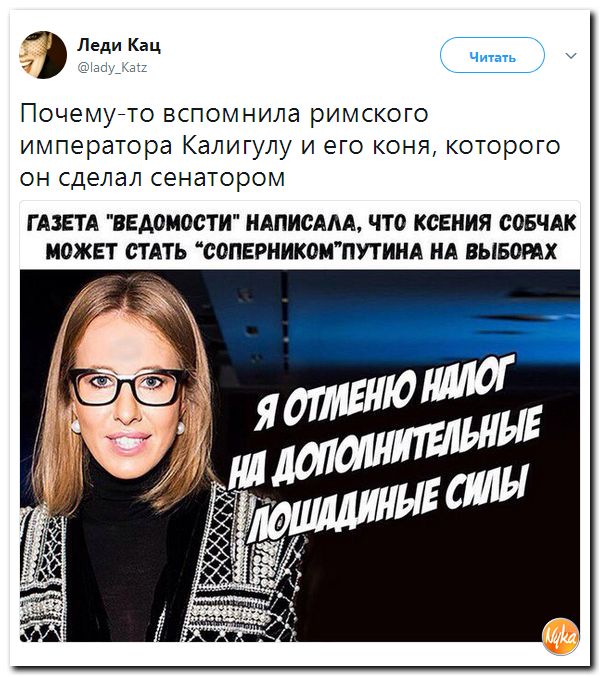The height and width of the screenshot is (677, 601).
Task: Click the black-framed glasses in the photo
Action: (x=128, y=386)
